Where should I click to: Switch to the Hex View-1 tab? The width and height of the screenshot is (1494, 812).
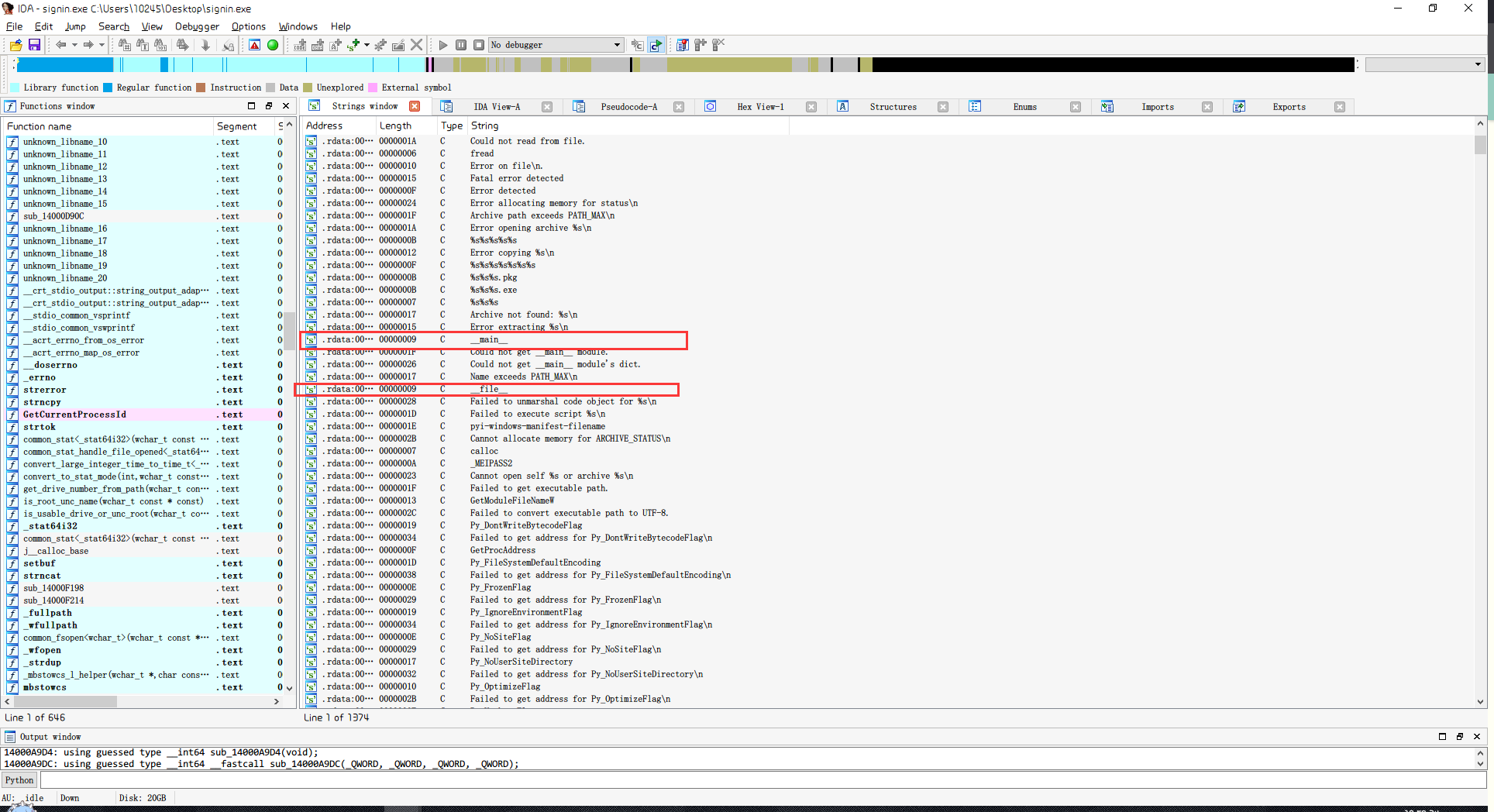click(760, 106)
